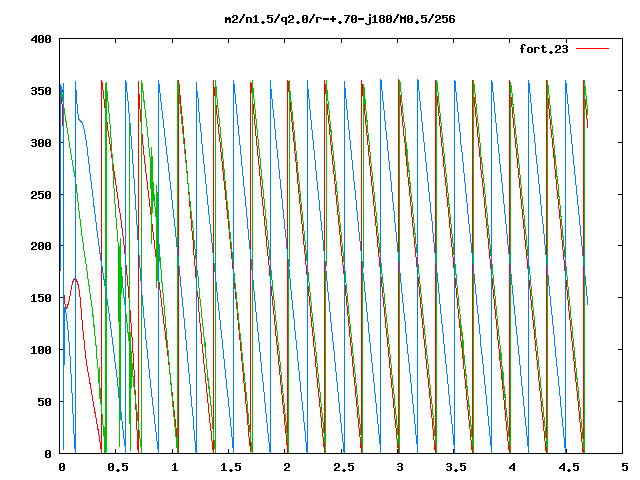Viewport: 640px width, 480px height.
Task: Click x-axis label 1
Action: coord(174,467)
